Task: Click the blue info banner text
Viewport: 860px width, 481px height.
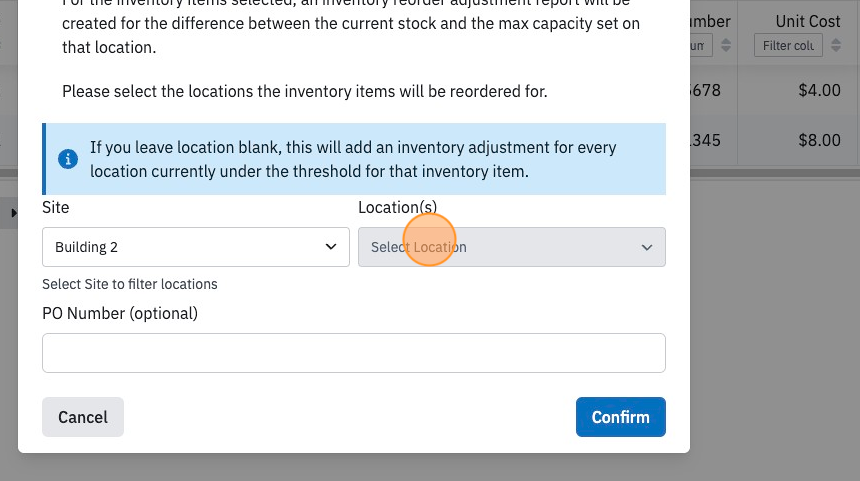Action: (x=353, y=160)
